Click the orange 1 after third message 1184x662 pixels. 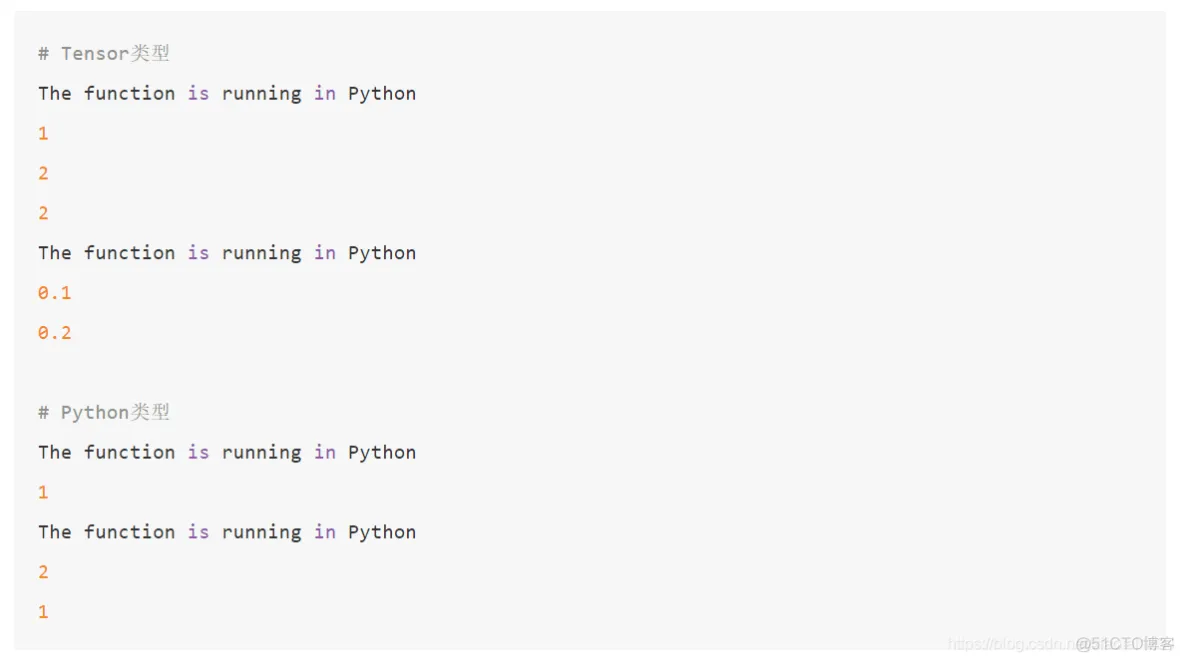[x=43, y=492]
